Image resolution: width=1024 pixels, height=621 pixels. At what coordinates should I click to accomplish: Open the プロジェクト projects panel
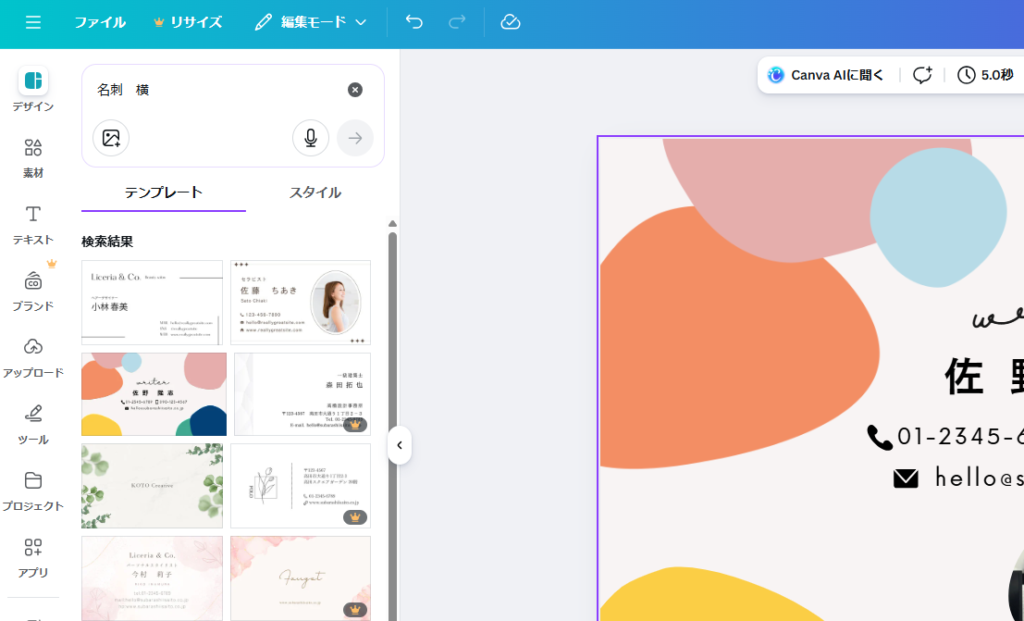tap(33, 490)
